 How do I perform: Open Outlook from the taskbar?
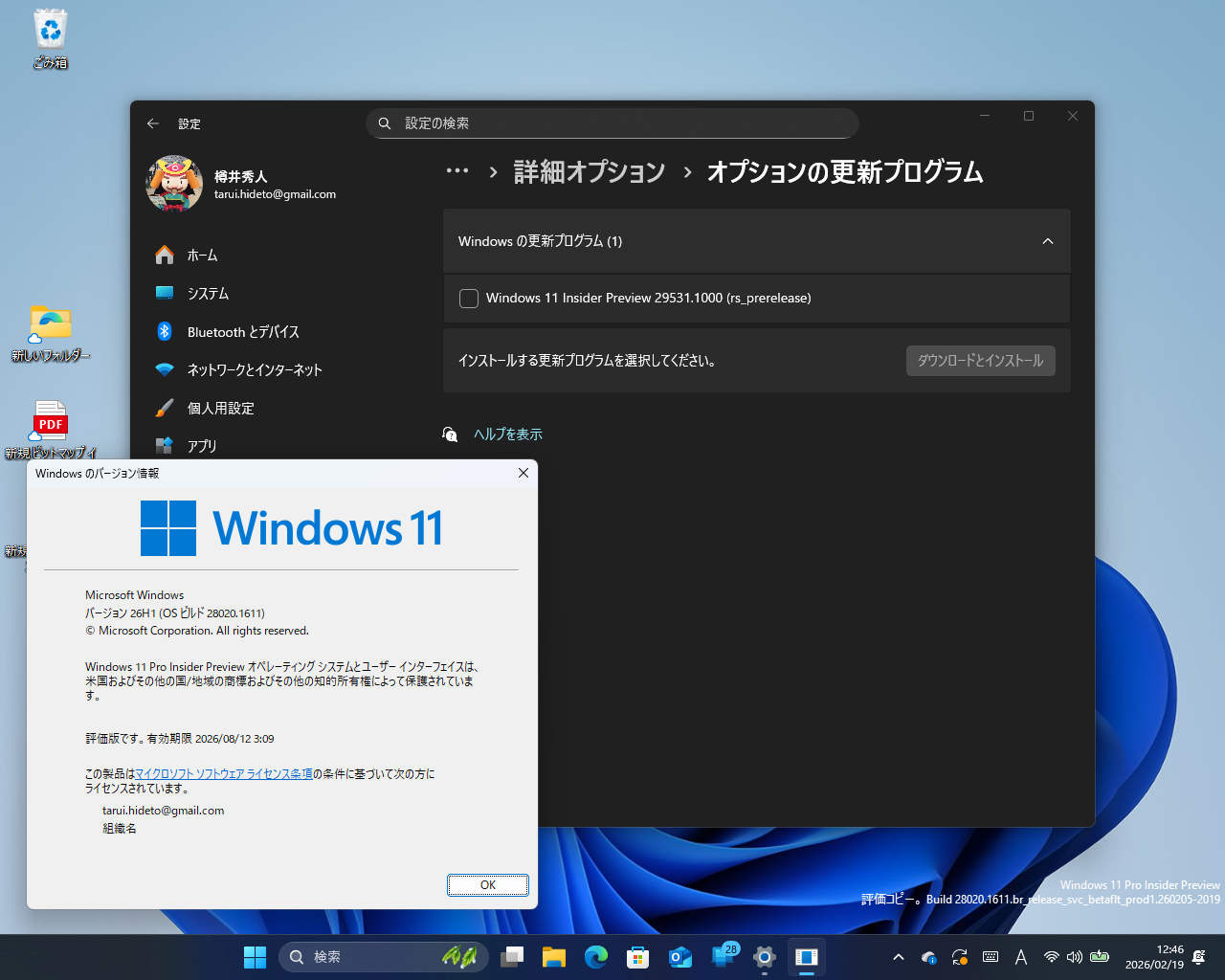tap(679, 956)
